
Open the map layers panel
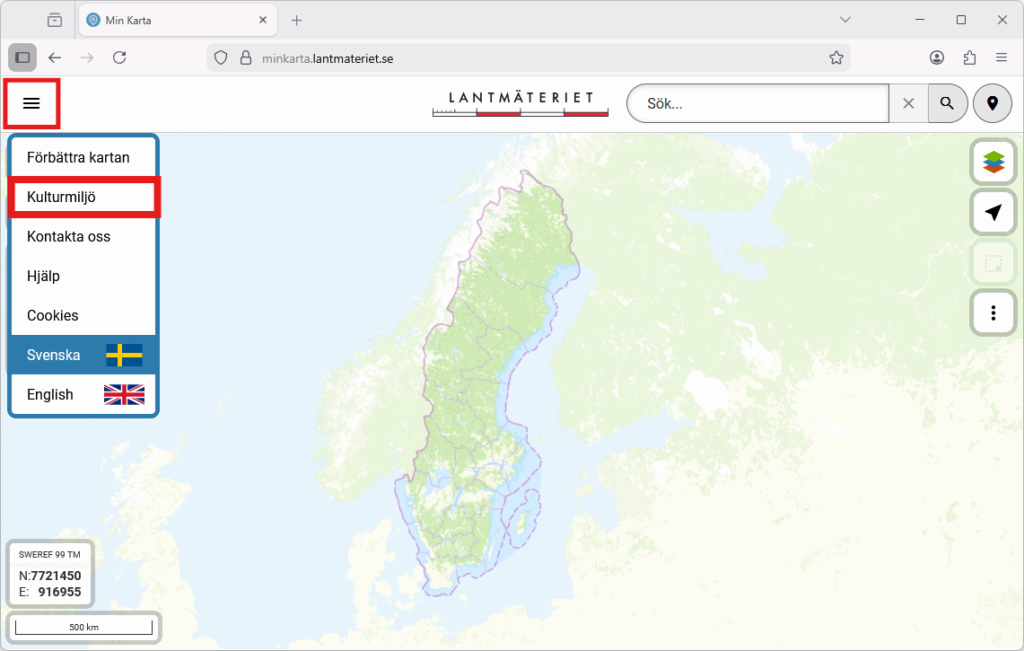pos(992,161)
